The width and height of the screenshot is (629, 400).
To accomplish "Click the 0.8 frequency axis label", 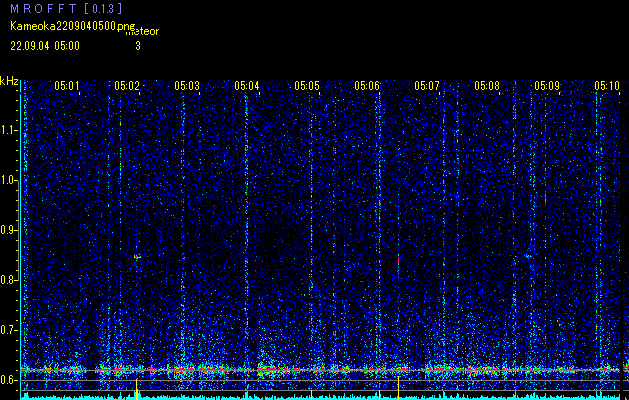I will [x=8, y=280].
